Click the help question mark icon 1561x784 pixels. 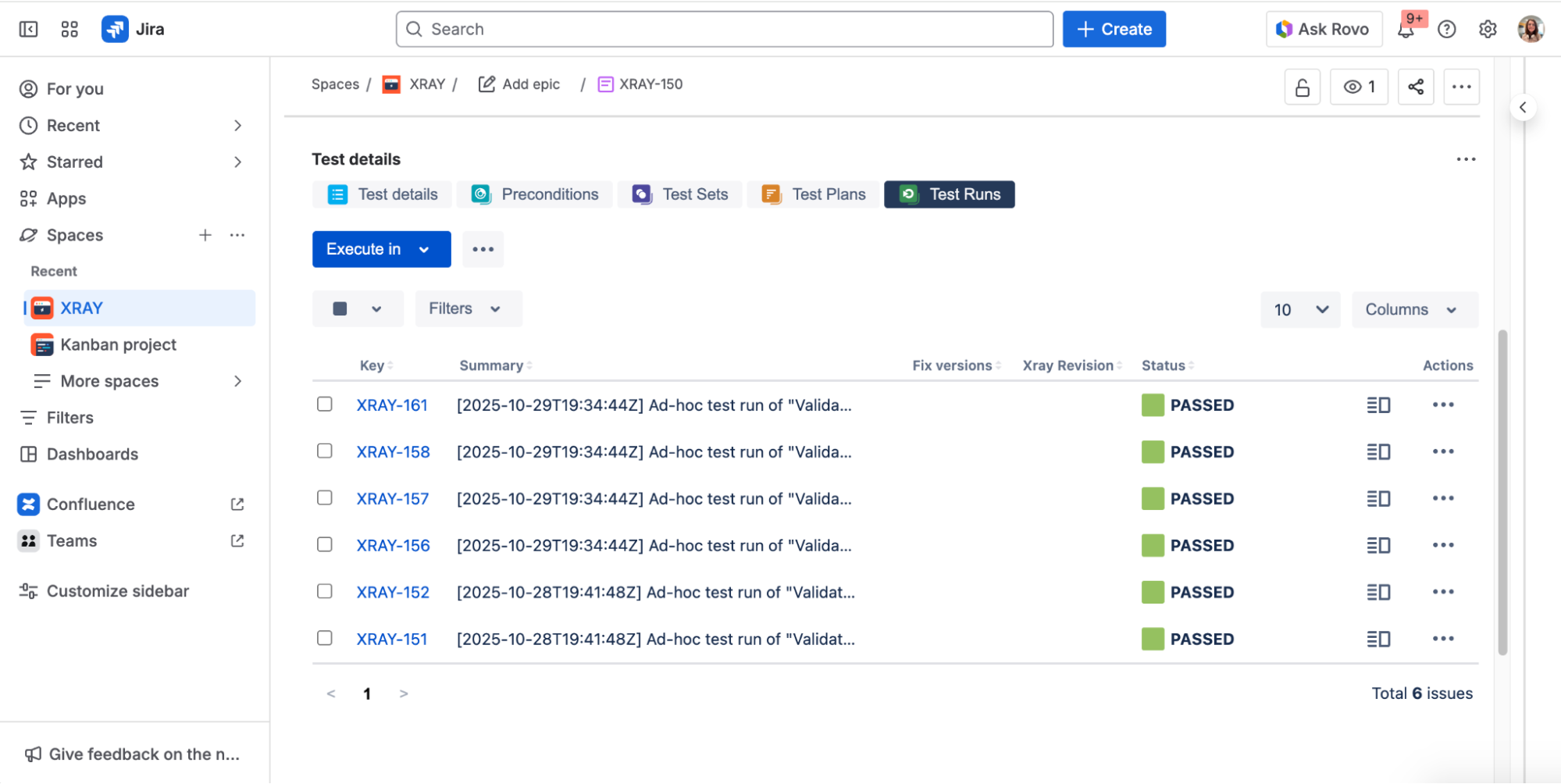click(1447, 30)
